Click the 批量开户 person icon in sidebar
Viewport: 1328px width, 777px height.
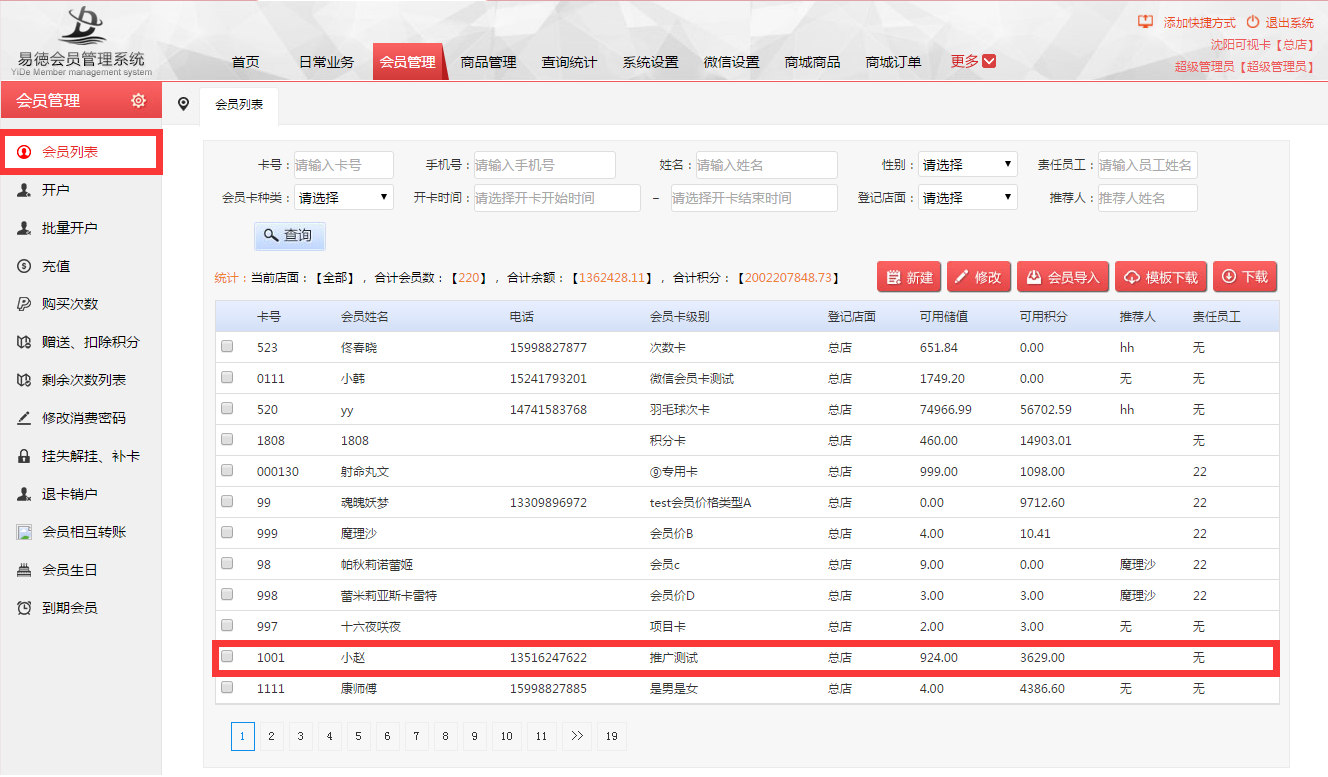coord(24,228)
